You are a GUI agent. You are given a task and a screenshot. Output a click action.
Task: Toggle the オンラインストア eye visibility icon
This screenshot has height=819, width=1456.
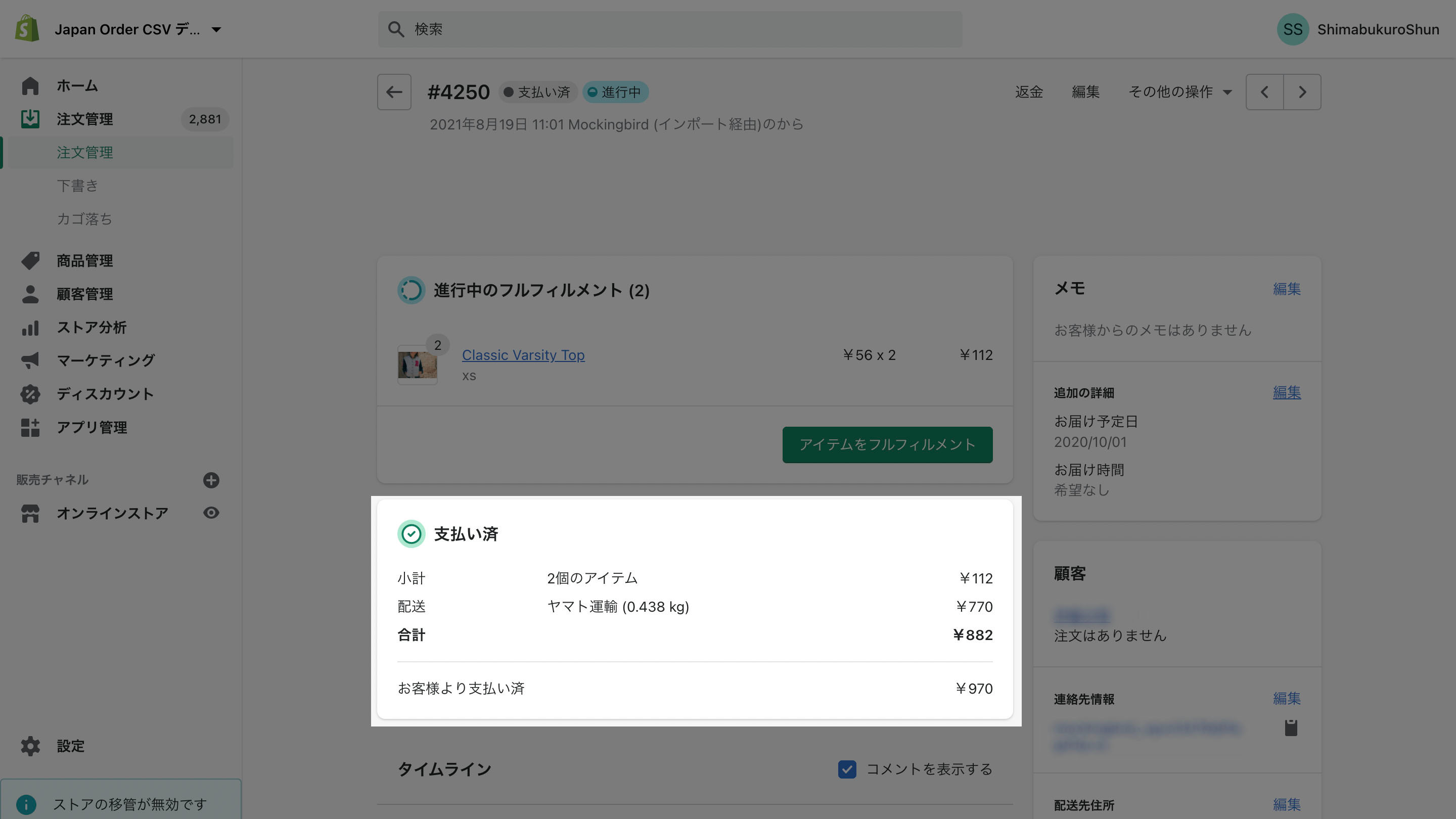pos(211,513)
